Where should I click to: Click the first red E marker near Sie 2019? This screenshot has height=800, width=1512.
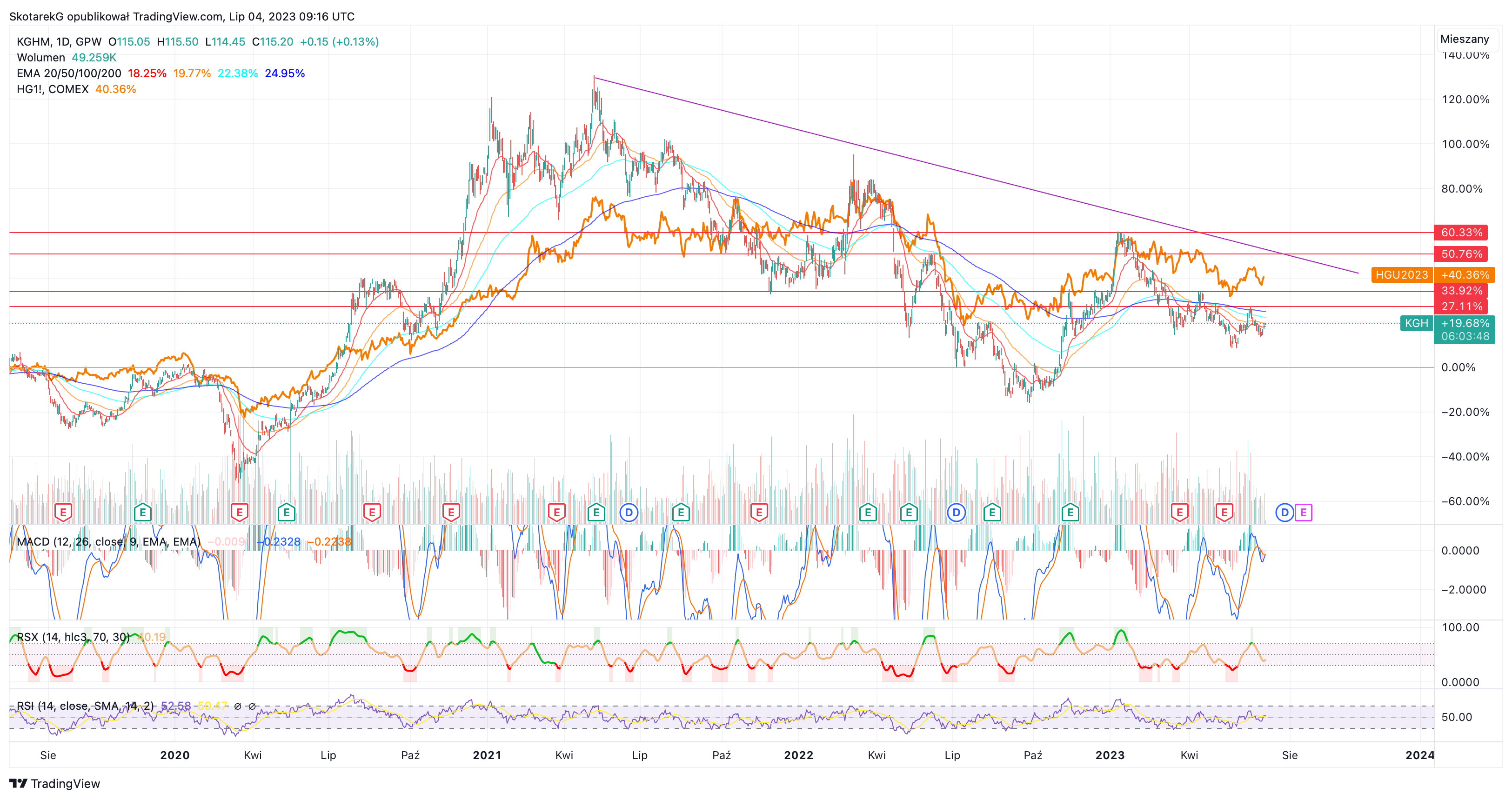63,513
